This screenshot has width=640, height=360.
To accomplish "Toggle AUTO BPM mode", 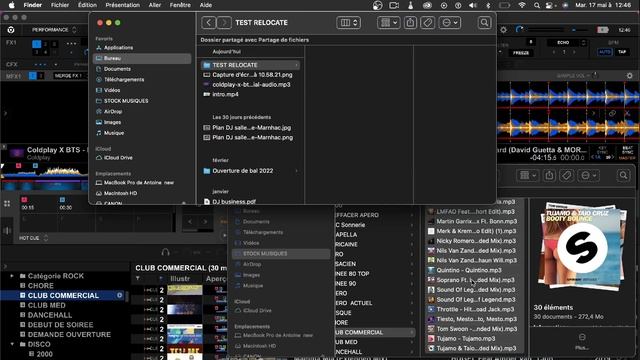I will [605, 52].
